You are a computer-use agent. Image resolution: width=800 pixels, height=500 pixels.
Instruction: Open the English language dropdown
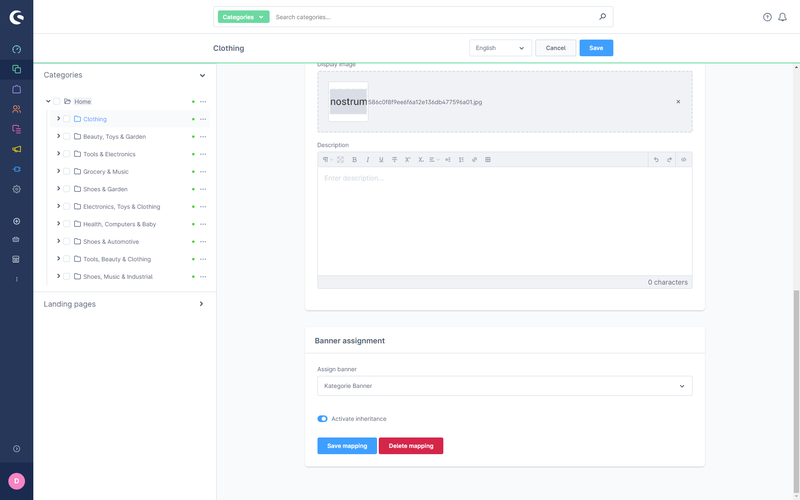[500, 48]
